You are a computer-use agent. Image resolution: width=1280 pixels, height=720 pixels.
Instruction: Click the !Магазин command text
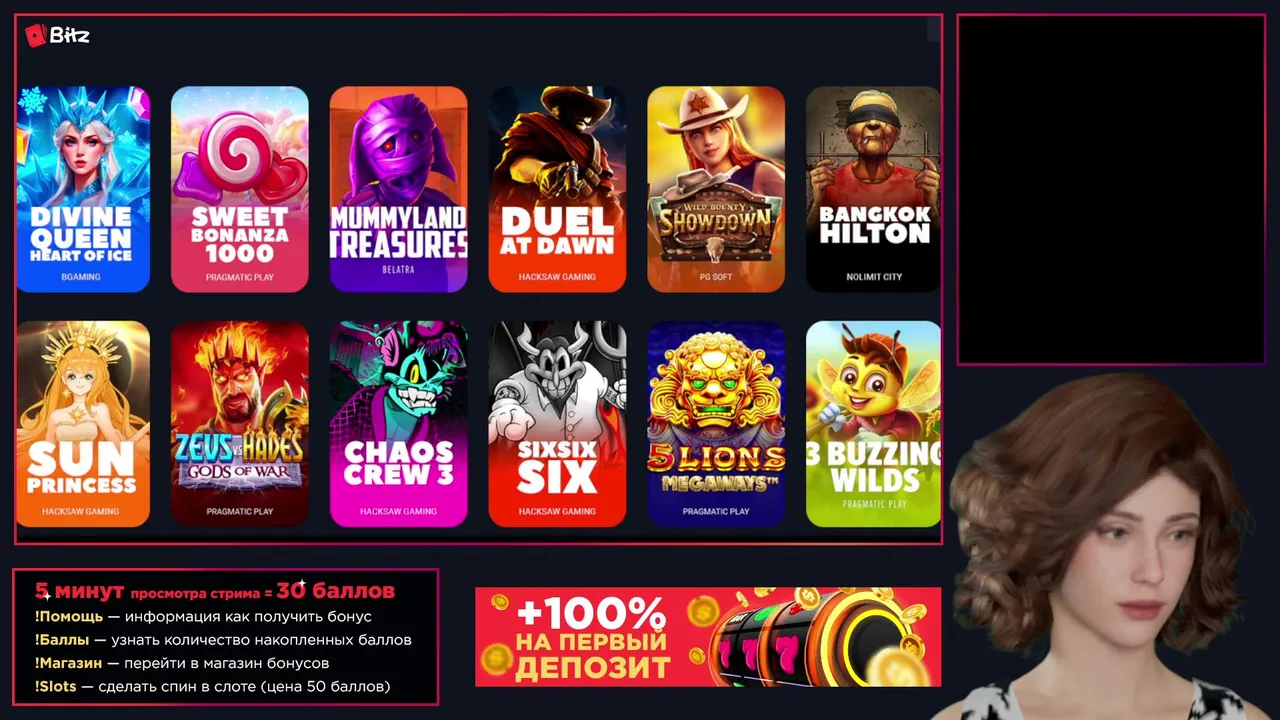click(69, 663)
